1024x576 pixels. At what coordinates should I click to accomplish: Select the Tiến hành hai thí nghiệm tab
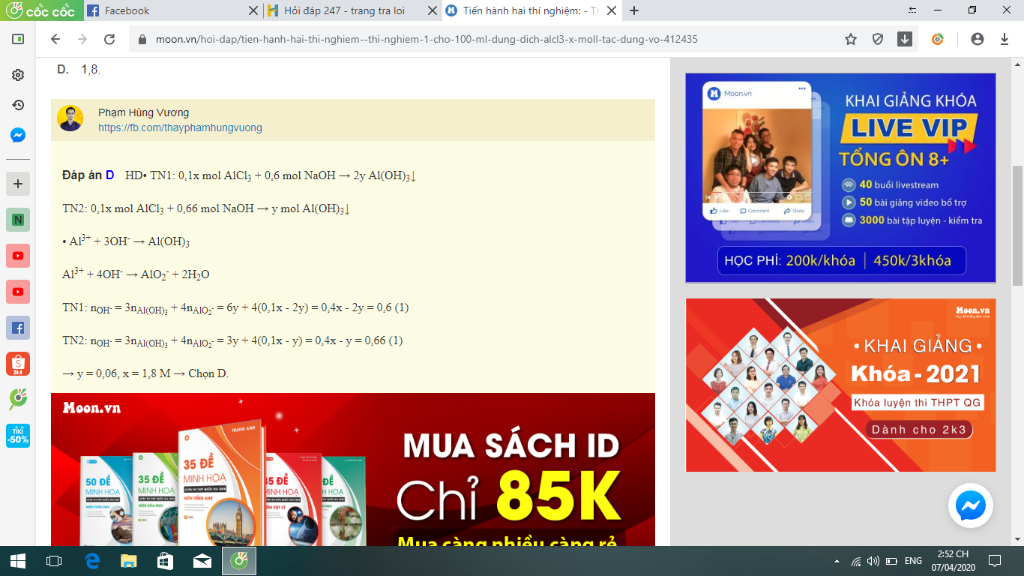coord(529,10)
